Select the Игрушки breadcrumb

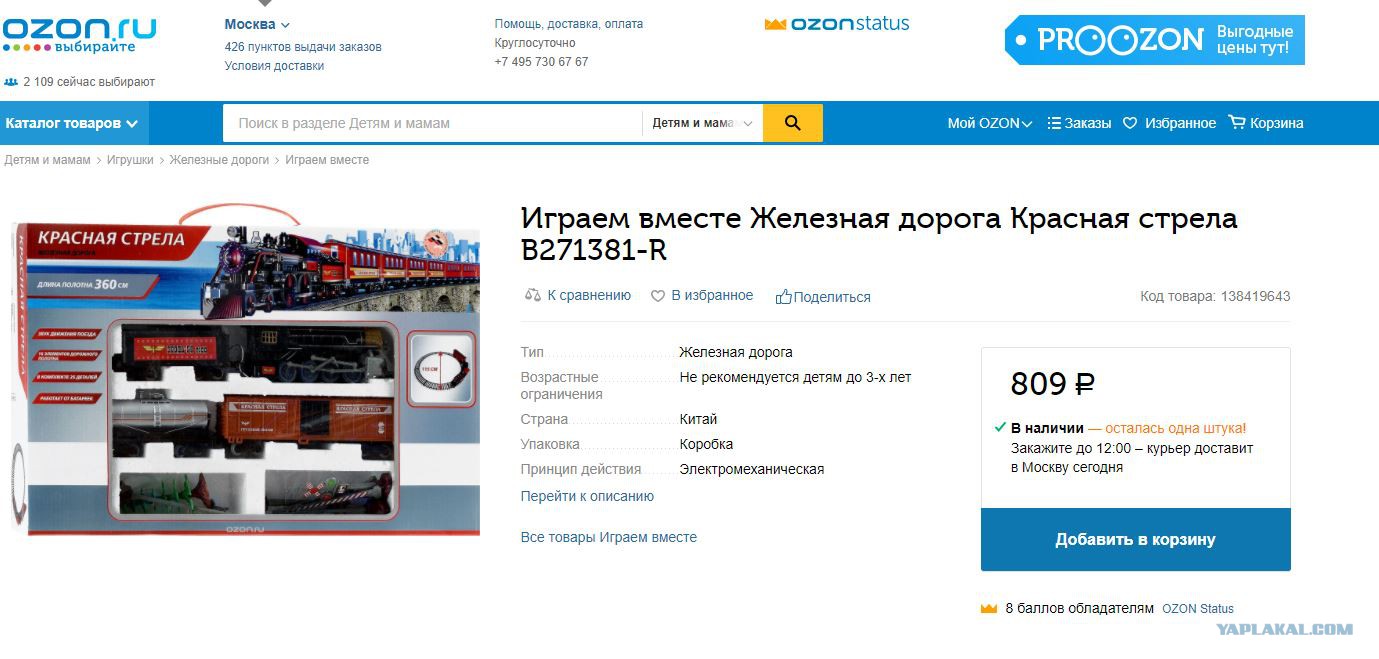click(x=130, y=160)
